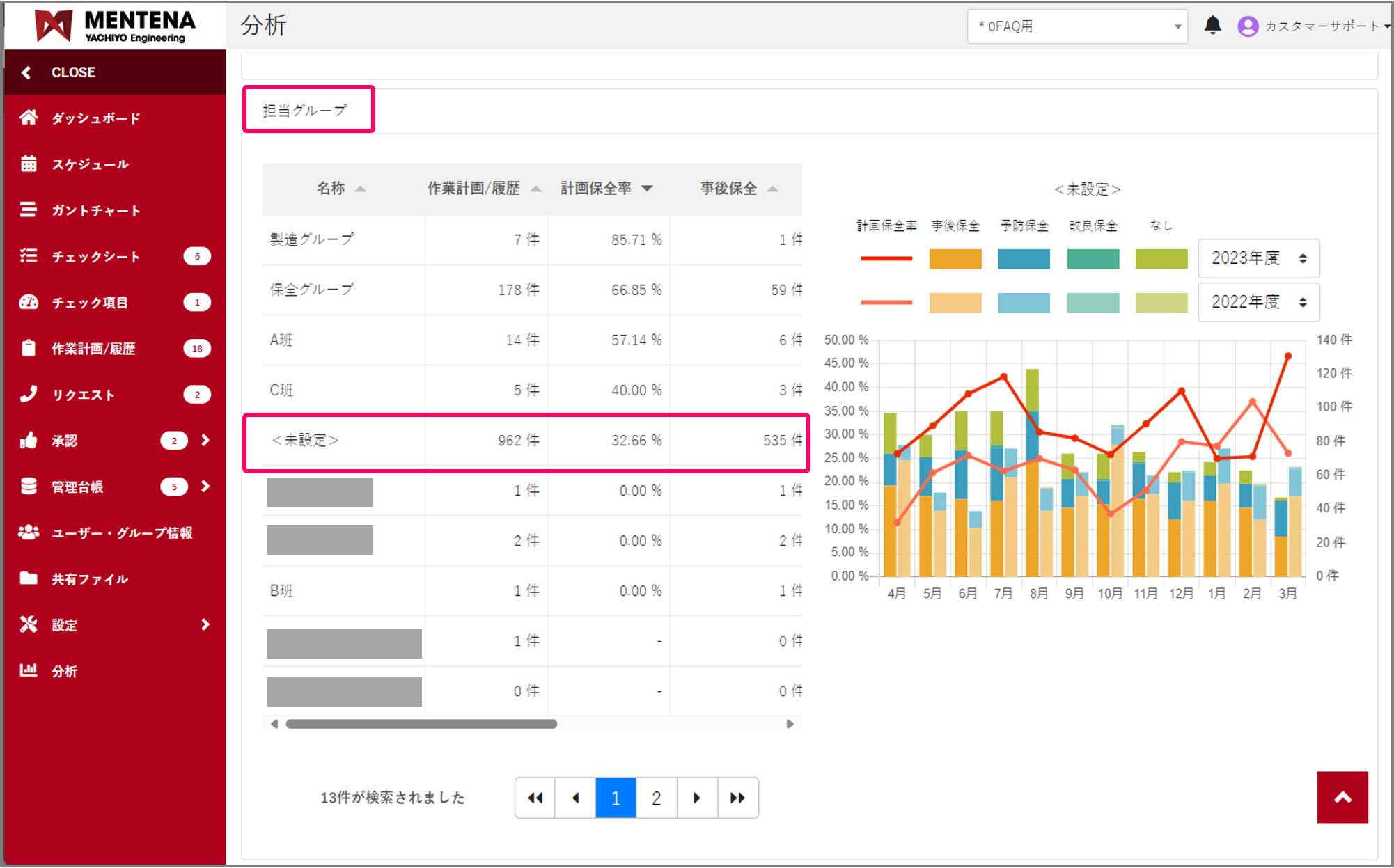Screen dimensions: 1394x868
Task: Open the 0FAQ用 site selector dropdown
Action: click(1076, 26)
